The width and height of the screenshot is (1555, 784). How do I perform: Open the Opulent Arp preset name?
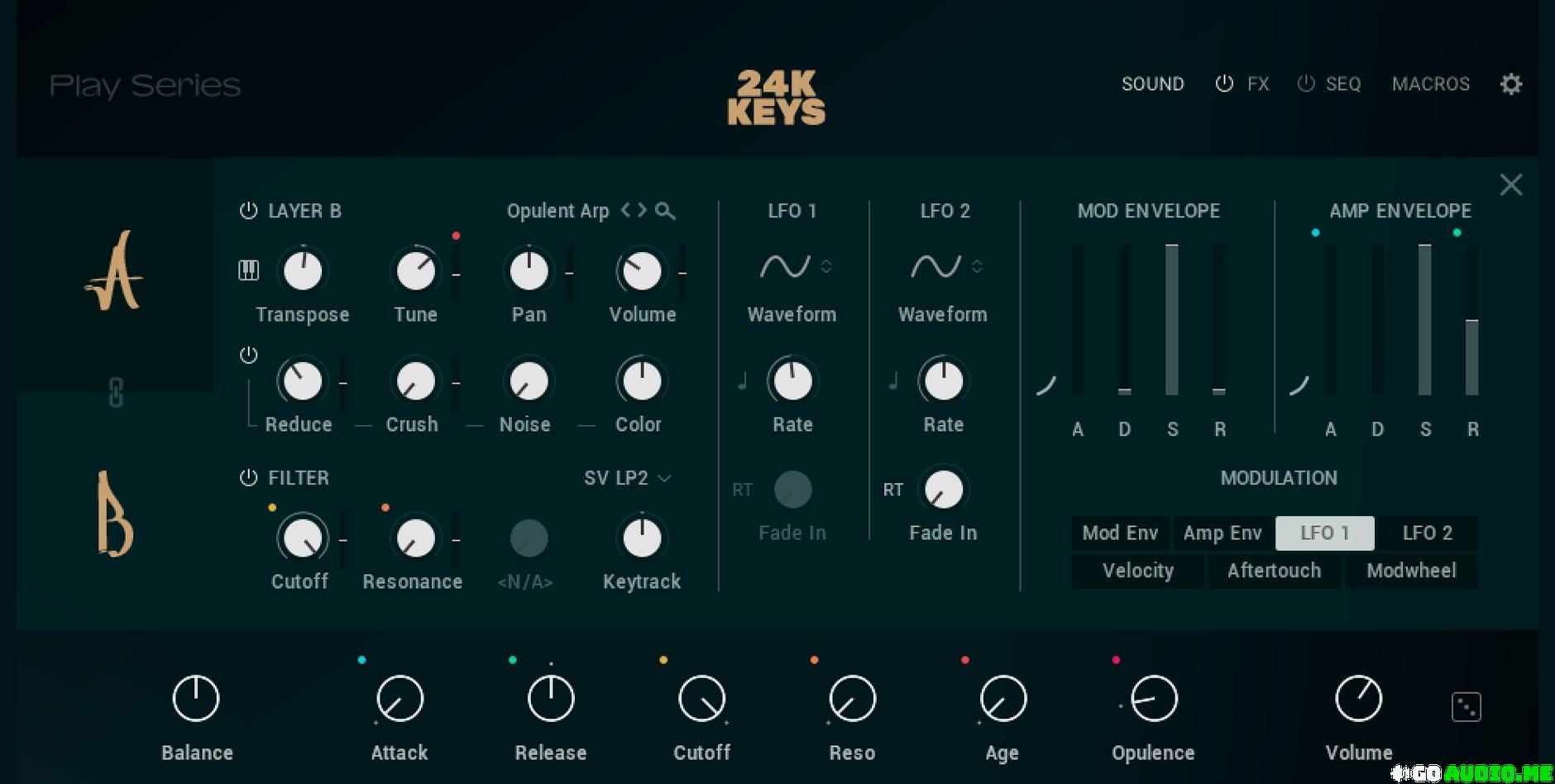pyautogui.click(x=557, y=211)
